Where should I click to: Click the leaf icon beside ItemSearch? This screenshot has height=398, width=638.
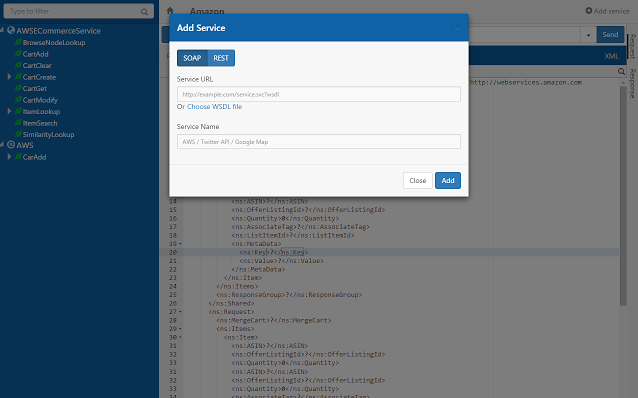point(18,122)
